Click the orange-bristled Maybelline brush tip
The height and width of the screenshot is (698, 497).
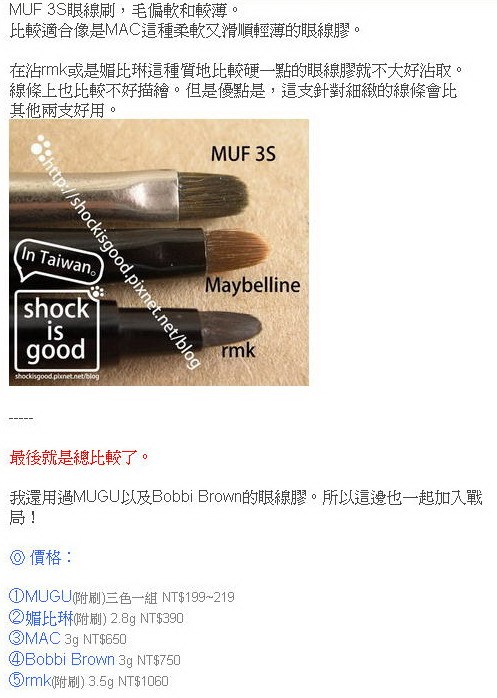pos(237,251)
